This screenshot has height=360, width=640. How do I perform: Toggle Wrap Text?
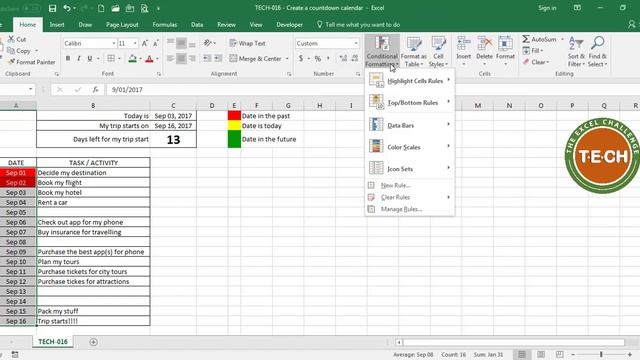[247, 43]
